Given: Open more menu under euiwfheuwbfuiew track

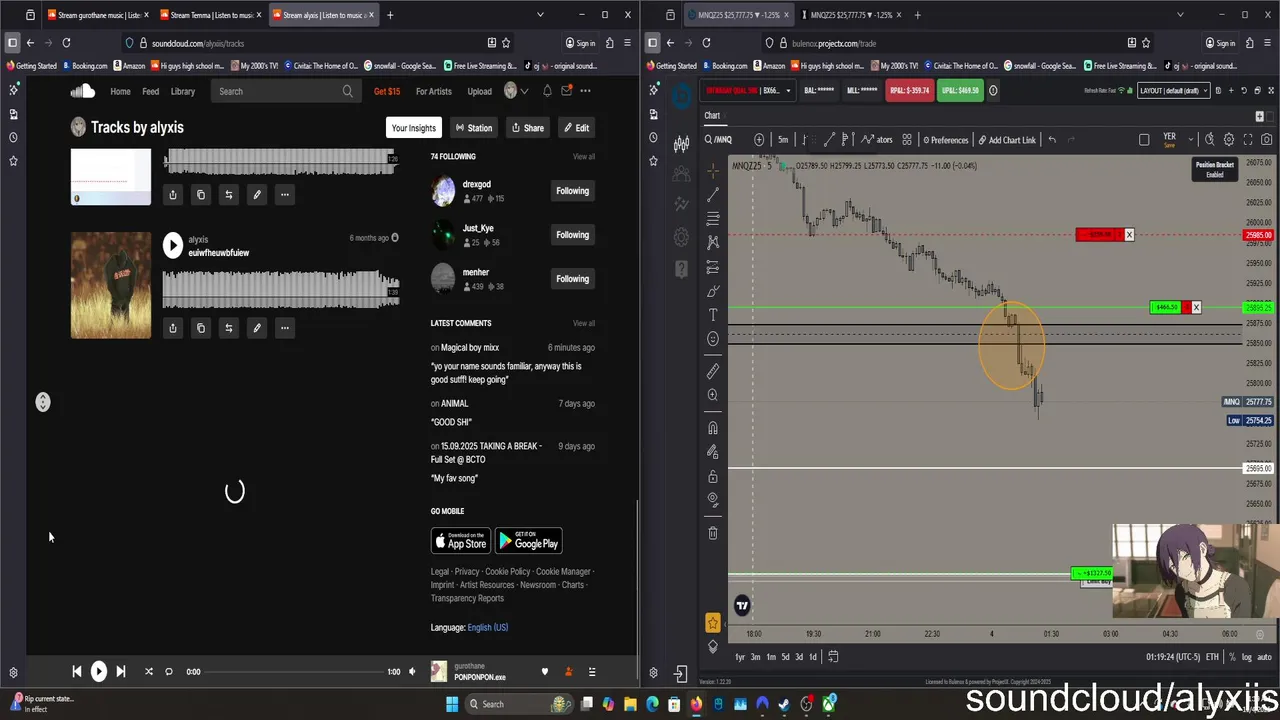Looking at the screenshot, I should tap(285, 328).
